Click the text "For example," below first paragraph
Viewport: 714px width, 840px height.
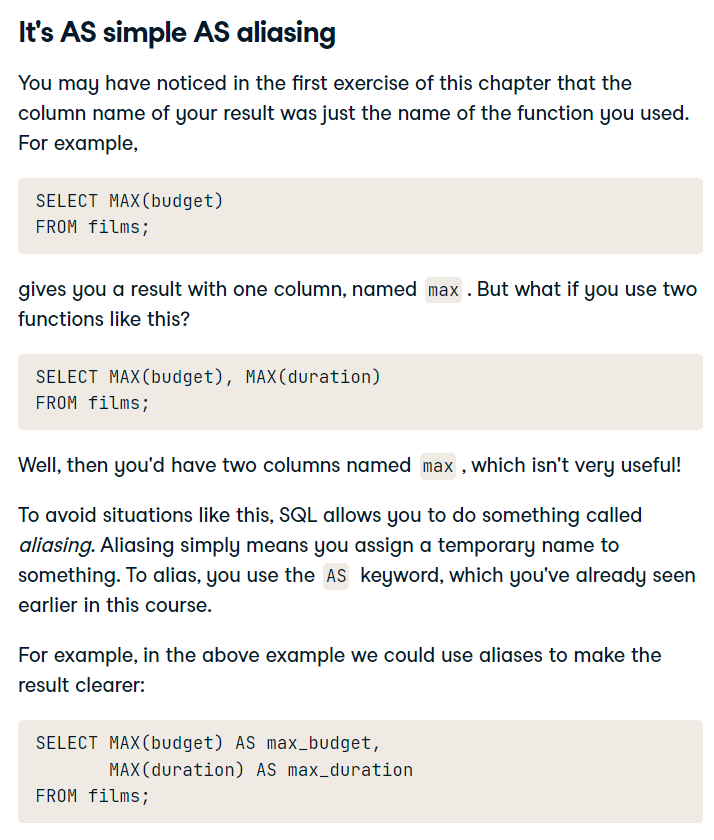click(x=78, y=144)
